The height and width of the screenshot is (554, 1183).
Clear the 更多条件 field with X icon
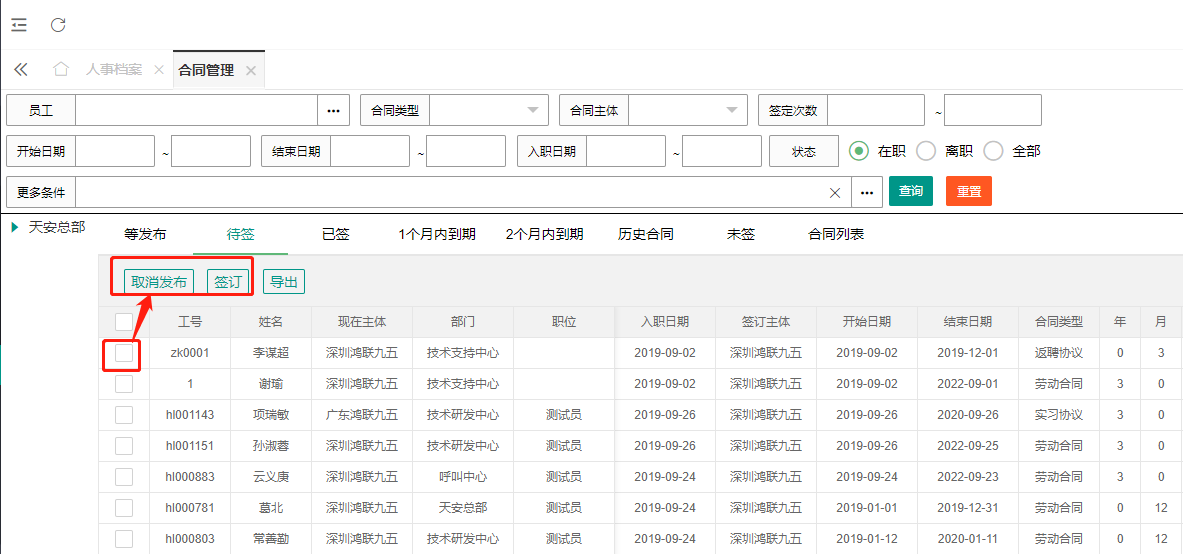pyautogui.click(x=835, y=192)
